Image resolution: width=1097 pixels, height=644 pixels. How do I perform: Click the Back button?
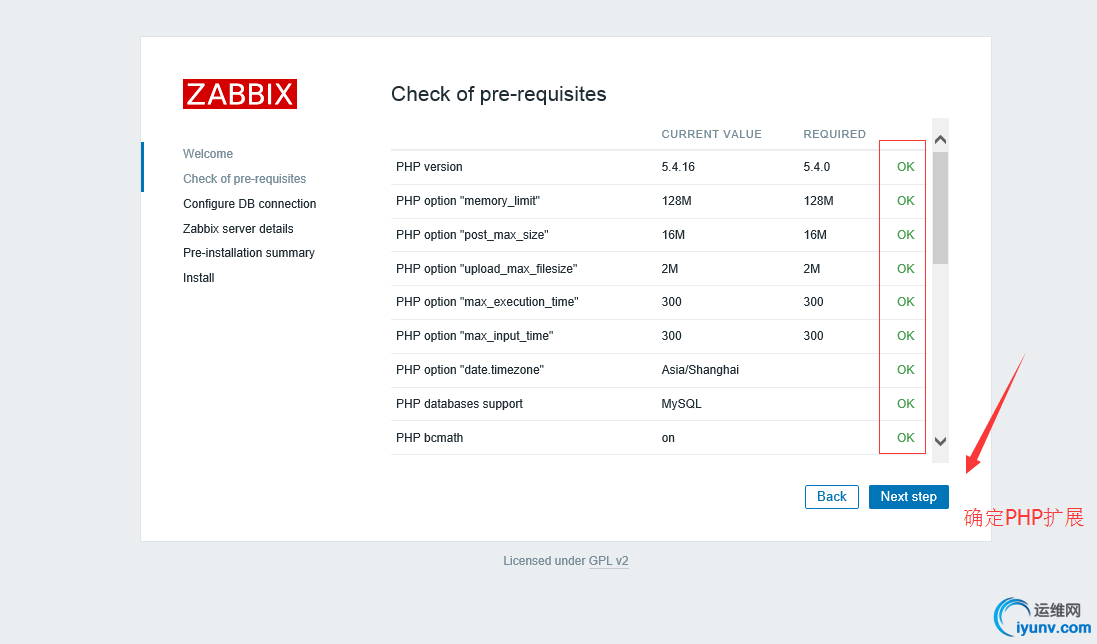[x=831, y=496]
